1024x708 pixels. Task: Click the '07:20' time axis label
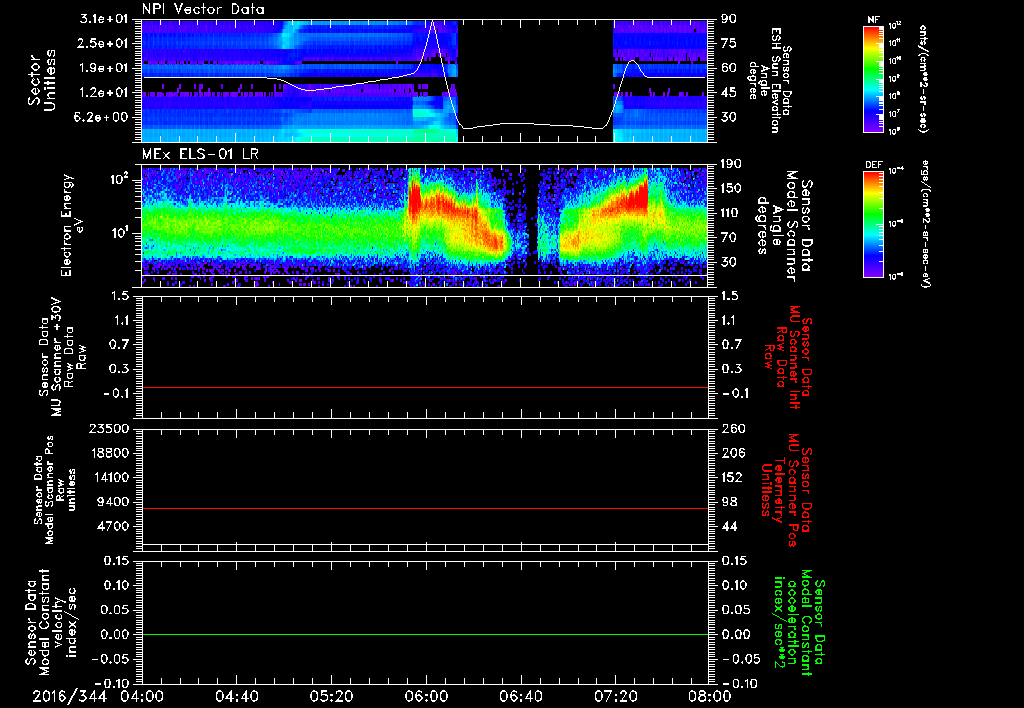tap(615, 696)
